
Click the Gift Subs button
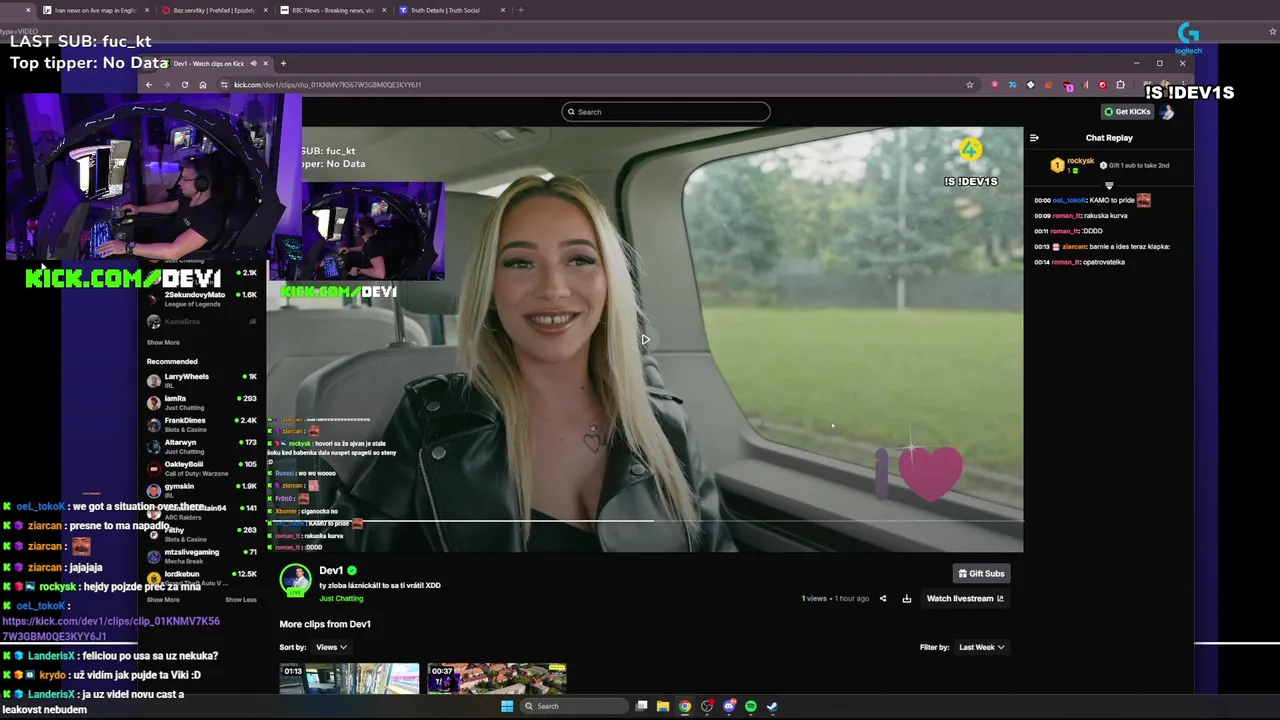[x=981, y=574]
